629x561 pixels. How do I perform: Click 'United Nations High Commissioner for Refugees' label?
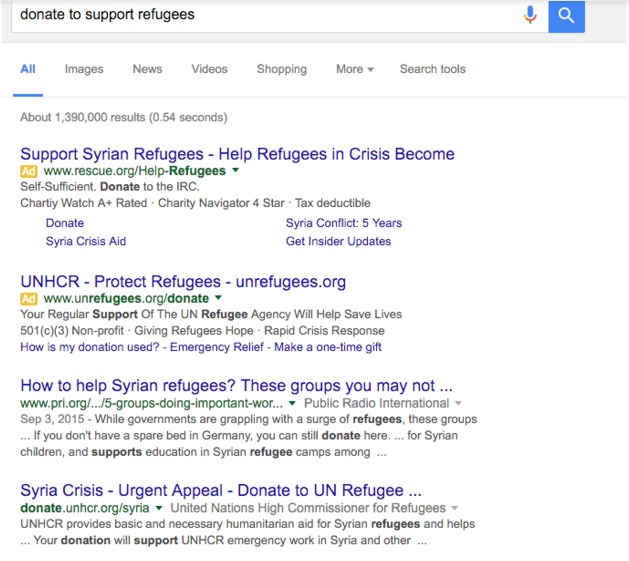coord(308,508)
